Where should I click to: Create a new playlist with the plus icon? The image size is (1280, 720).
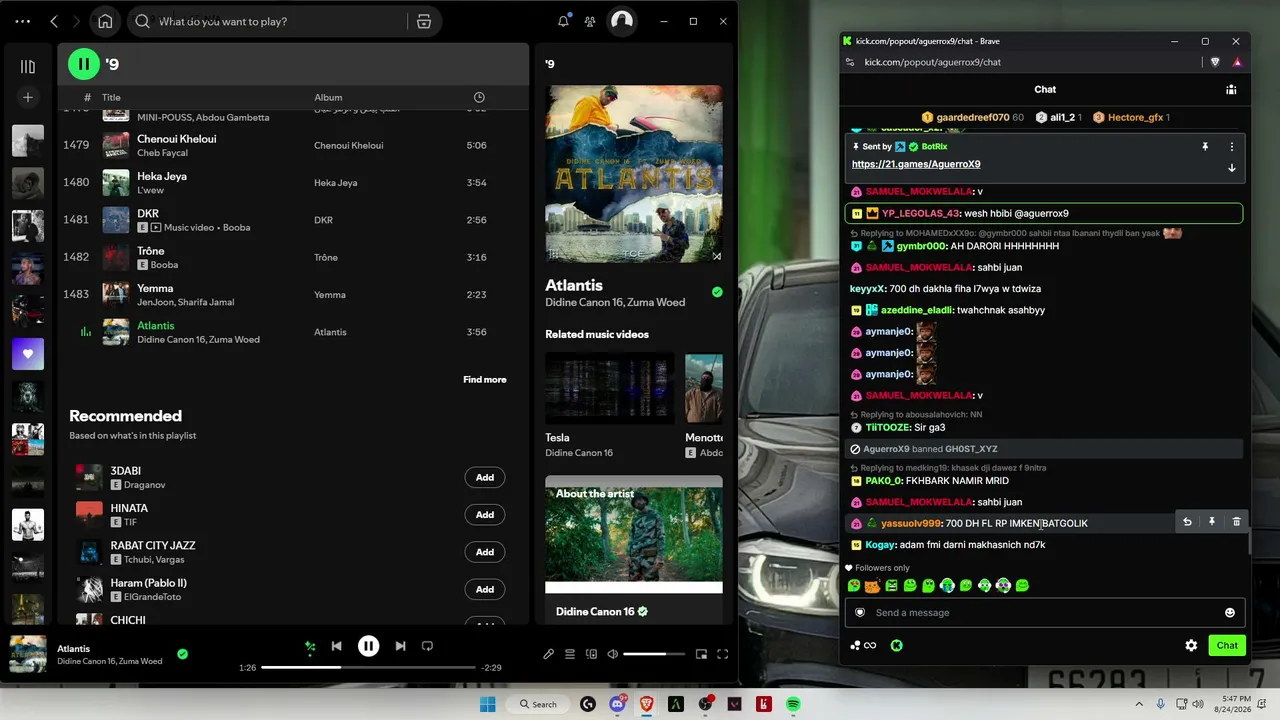[28, 97]
